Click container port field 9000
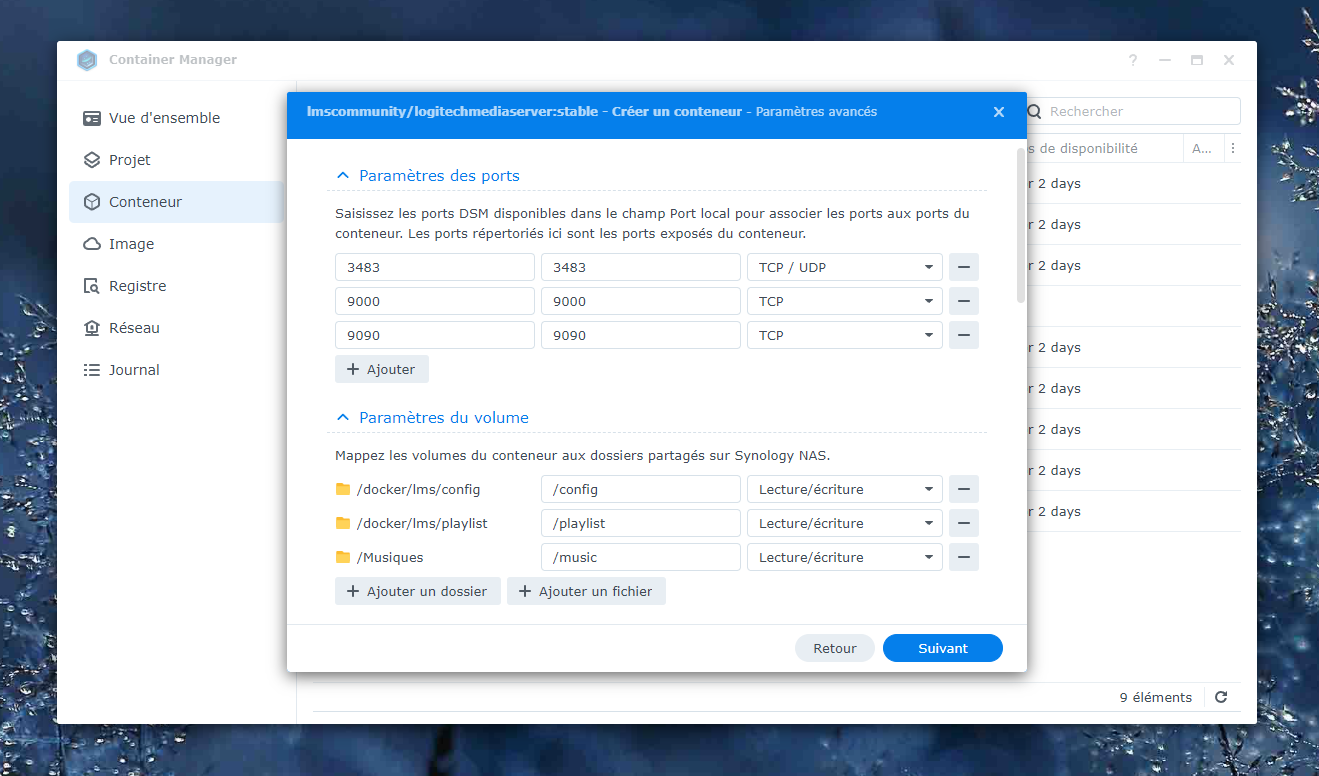 point(641,301)
